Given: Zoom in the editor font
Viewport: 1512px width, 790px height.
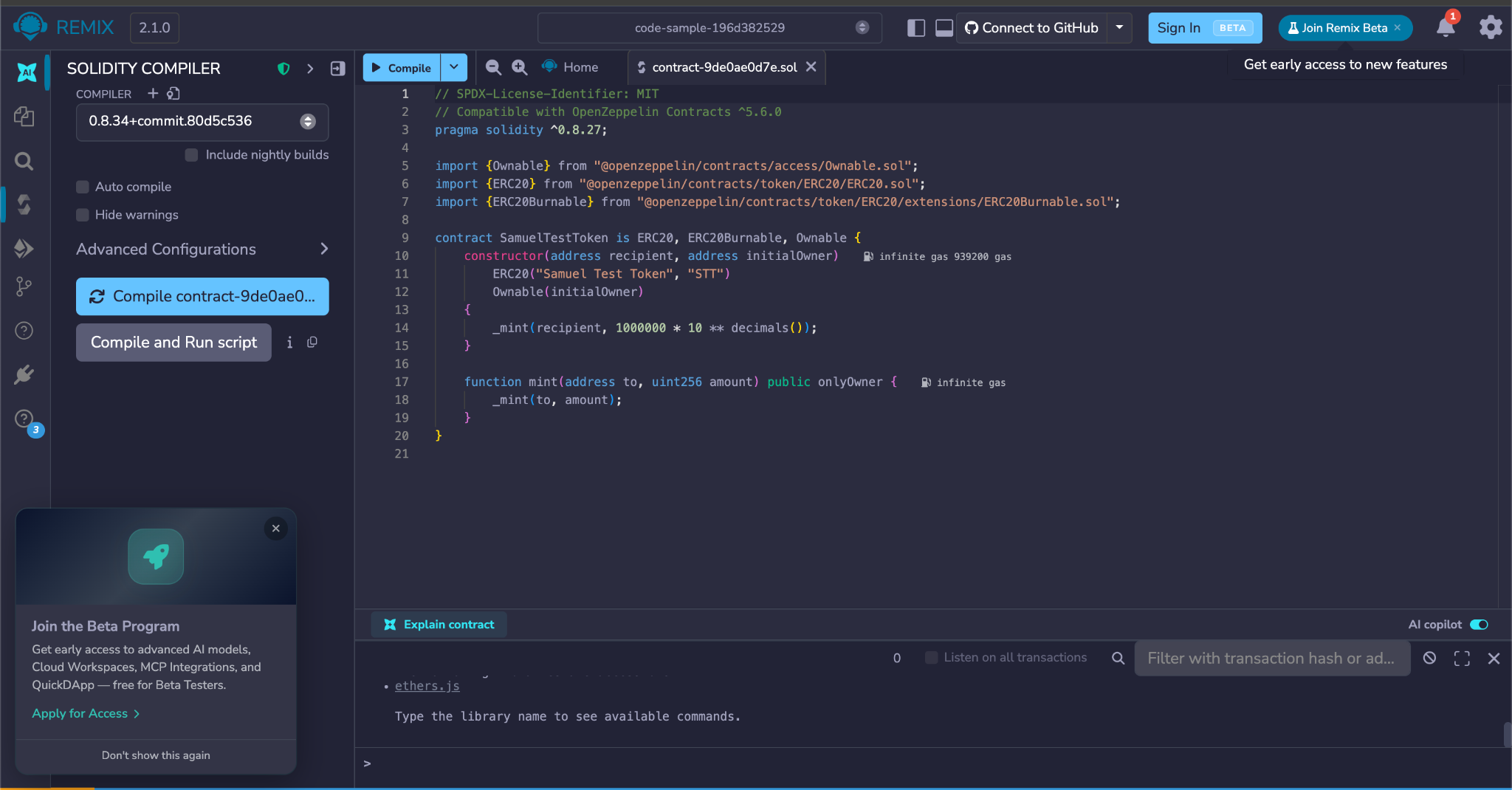Looking at the screenshot, I should pos(520,67).
